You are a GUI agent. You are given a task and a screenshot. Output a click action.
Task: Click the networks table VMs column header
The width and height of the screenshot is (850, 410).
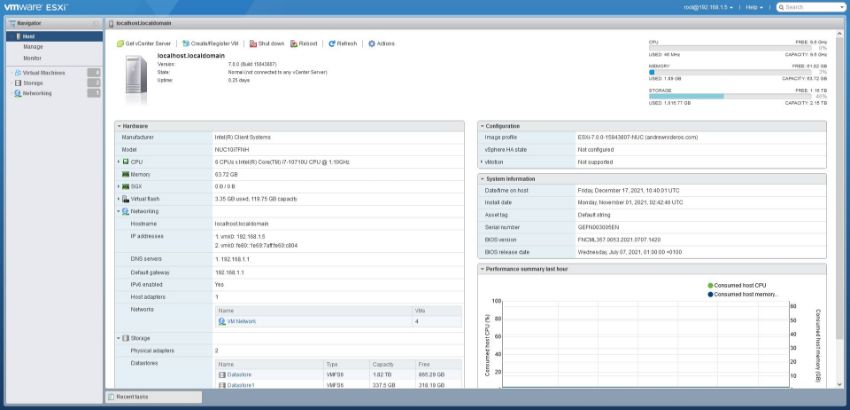point(437,311)
